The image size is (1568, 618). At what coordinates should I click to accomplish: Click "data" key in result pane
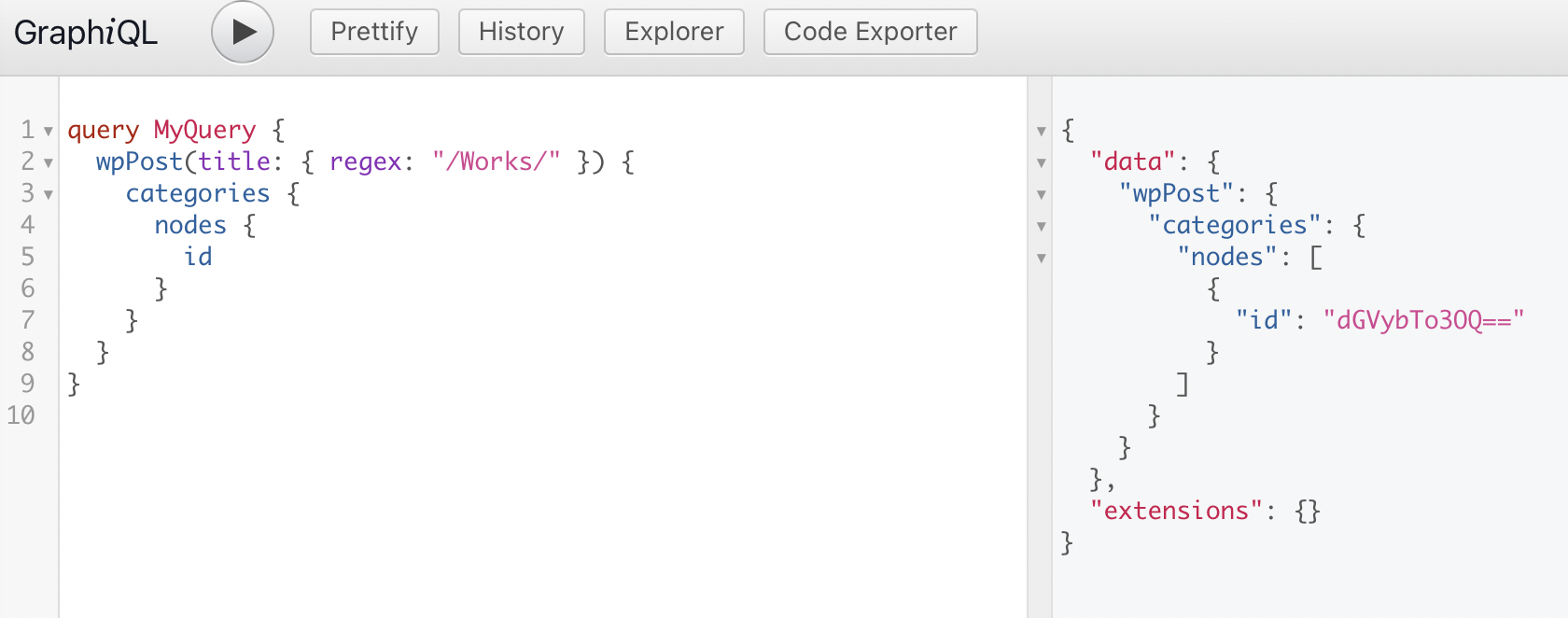[1132, 162]
